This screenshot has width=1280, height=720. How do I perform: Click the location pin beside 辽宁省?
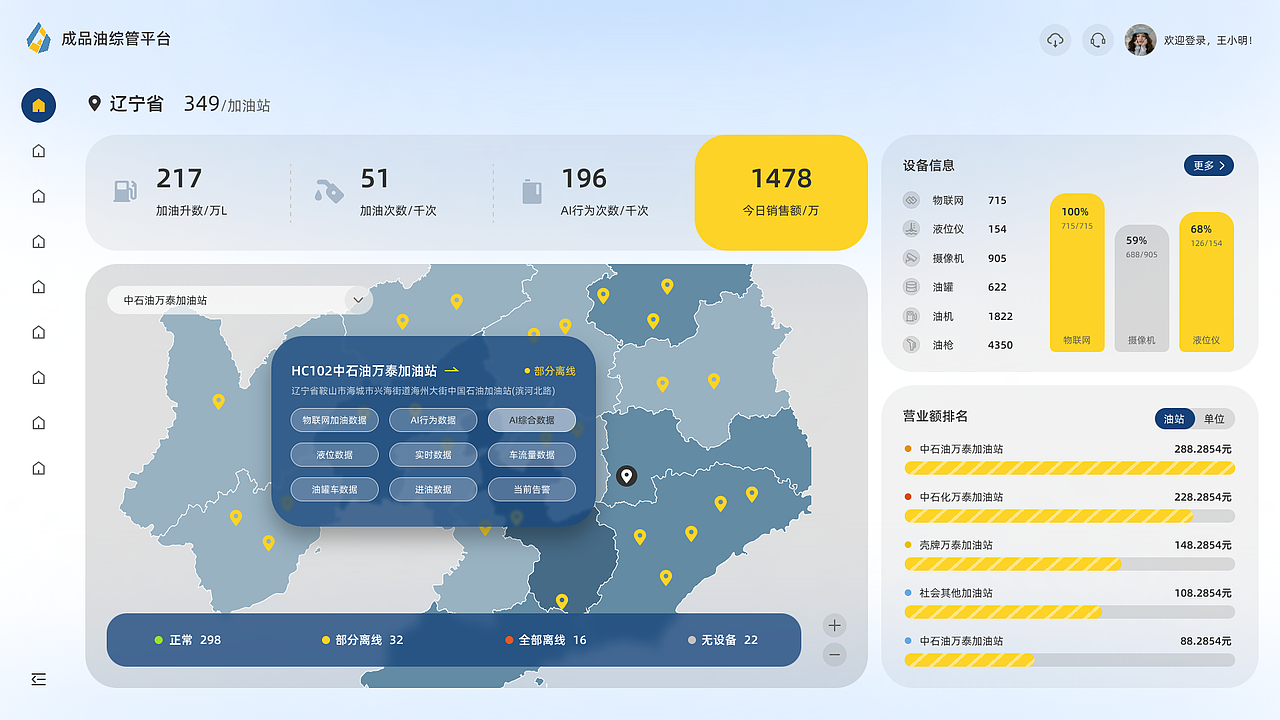point(95,103)
